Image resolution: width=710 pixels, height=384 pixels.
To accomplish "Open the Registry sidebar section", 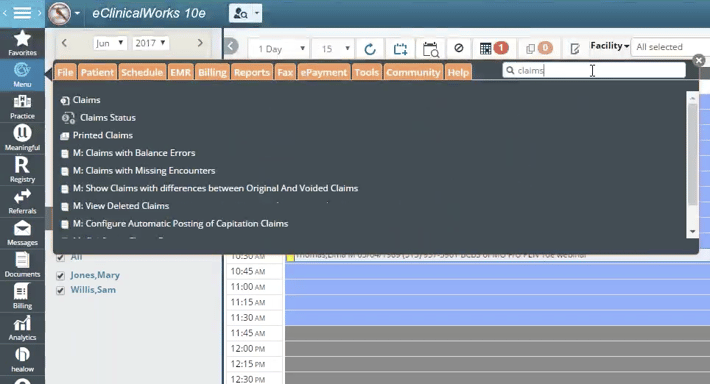I will tap(22, 170).
